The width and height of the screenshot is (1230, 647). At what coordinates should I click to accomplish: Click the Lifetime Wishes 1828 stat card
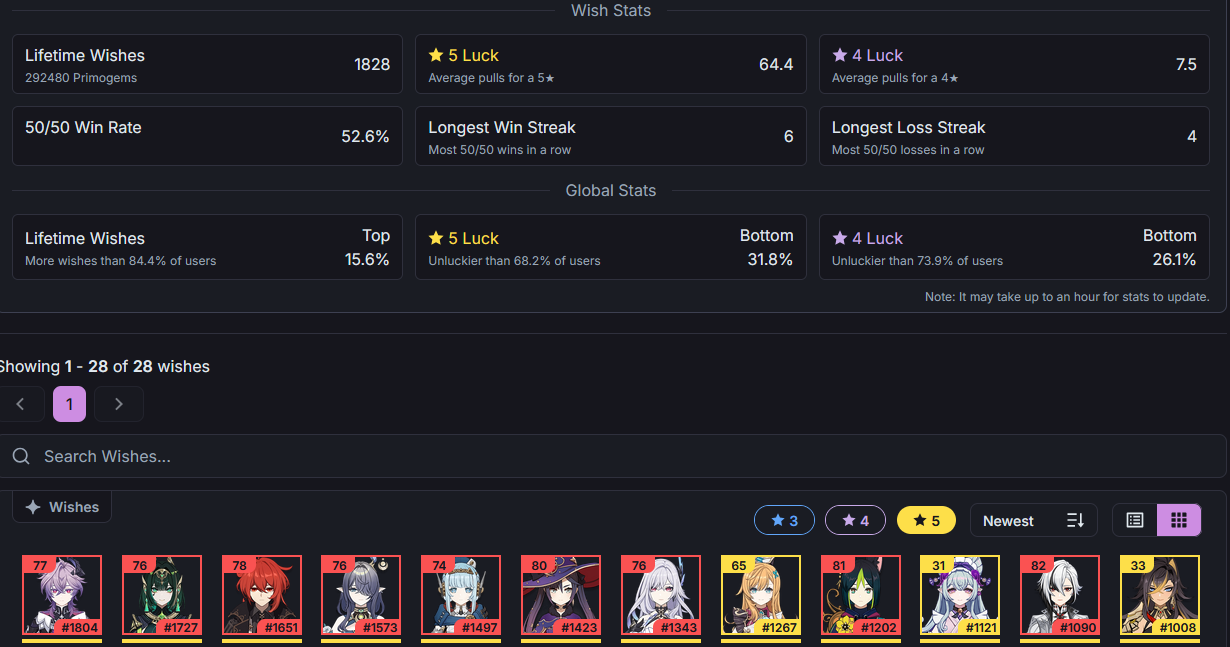pos(207,64)
